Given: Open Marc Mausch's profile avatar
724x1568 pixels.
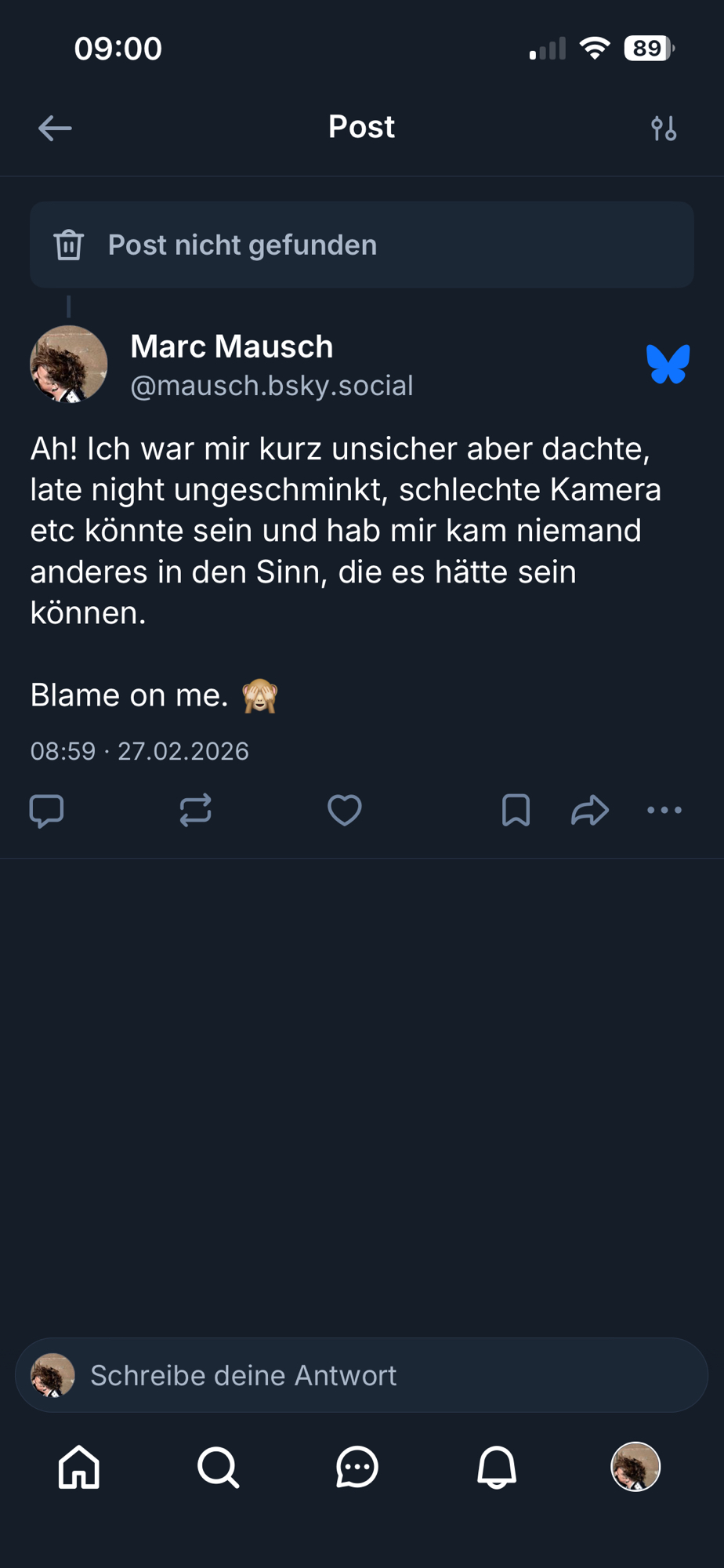Looking at the screenshot, I should tap(69, 365).
